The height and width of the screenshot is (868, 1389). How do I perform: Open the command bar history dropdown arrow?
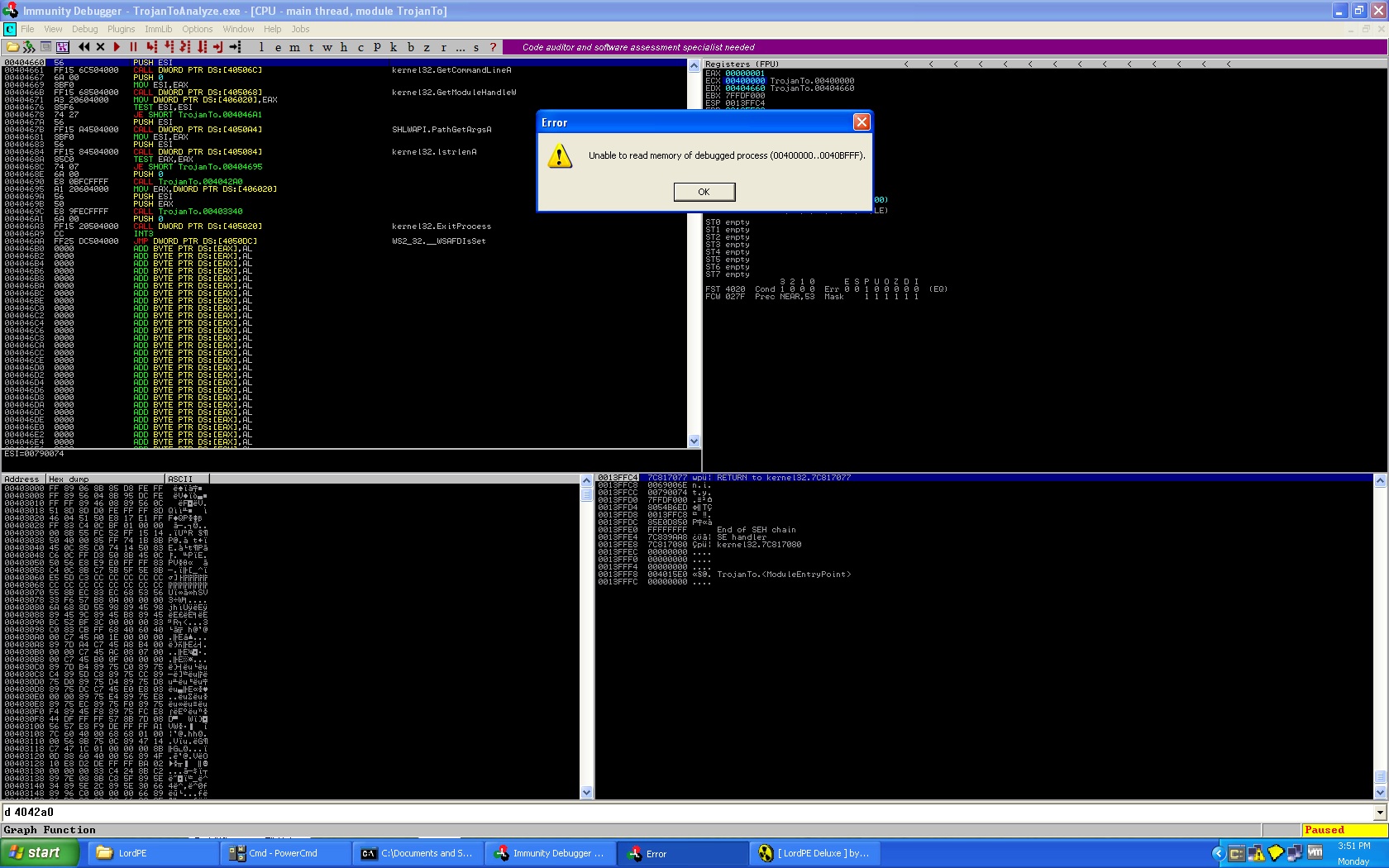click(x=1380, y=813)
